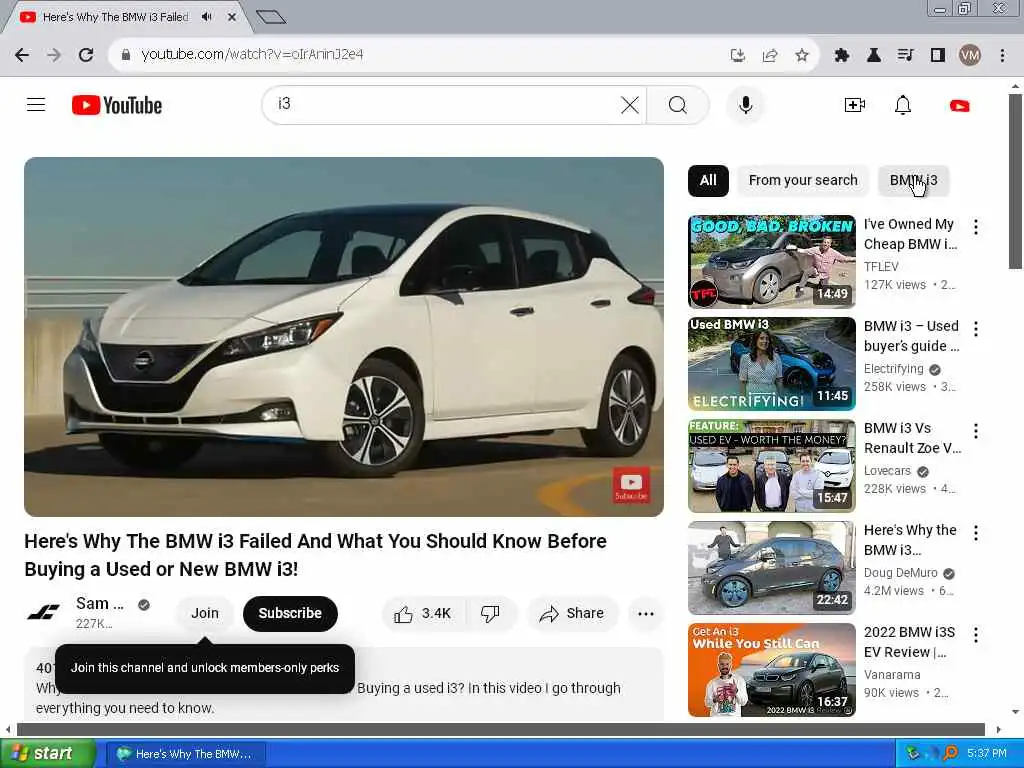Open the Electrifying channel name

[893, 369]
